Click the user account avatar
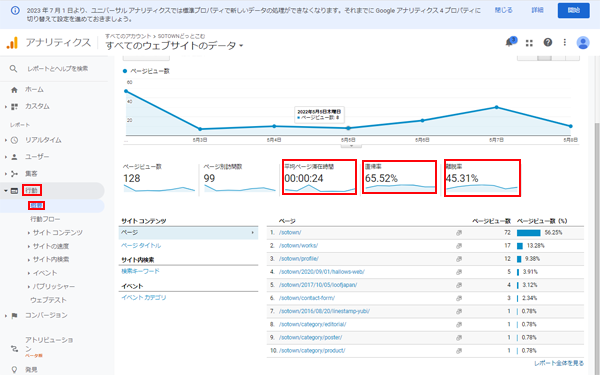The height and width of the screenshot is (375, 600). coord(583,42)
